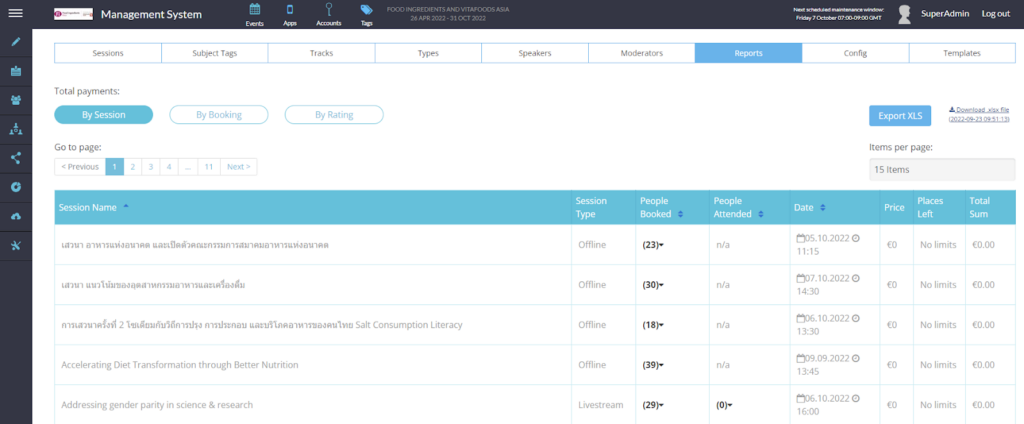Open the 15 Items per page dropdown

[x=942, y=169]
